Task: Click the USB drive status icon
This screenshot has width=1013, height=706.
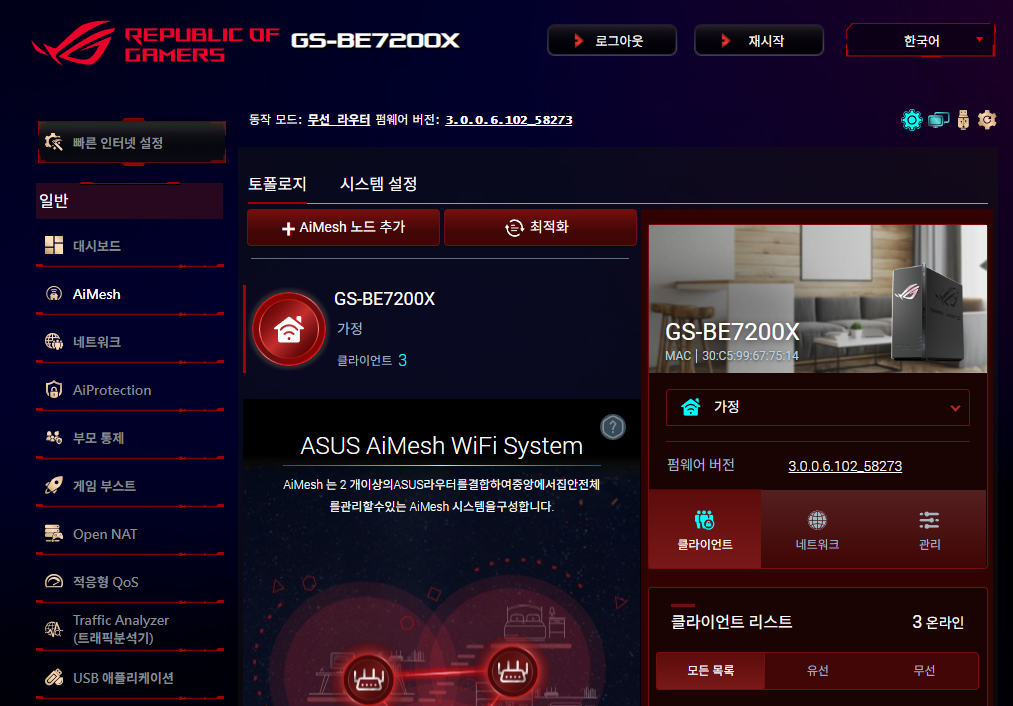Action: tap(963, 120)
